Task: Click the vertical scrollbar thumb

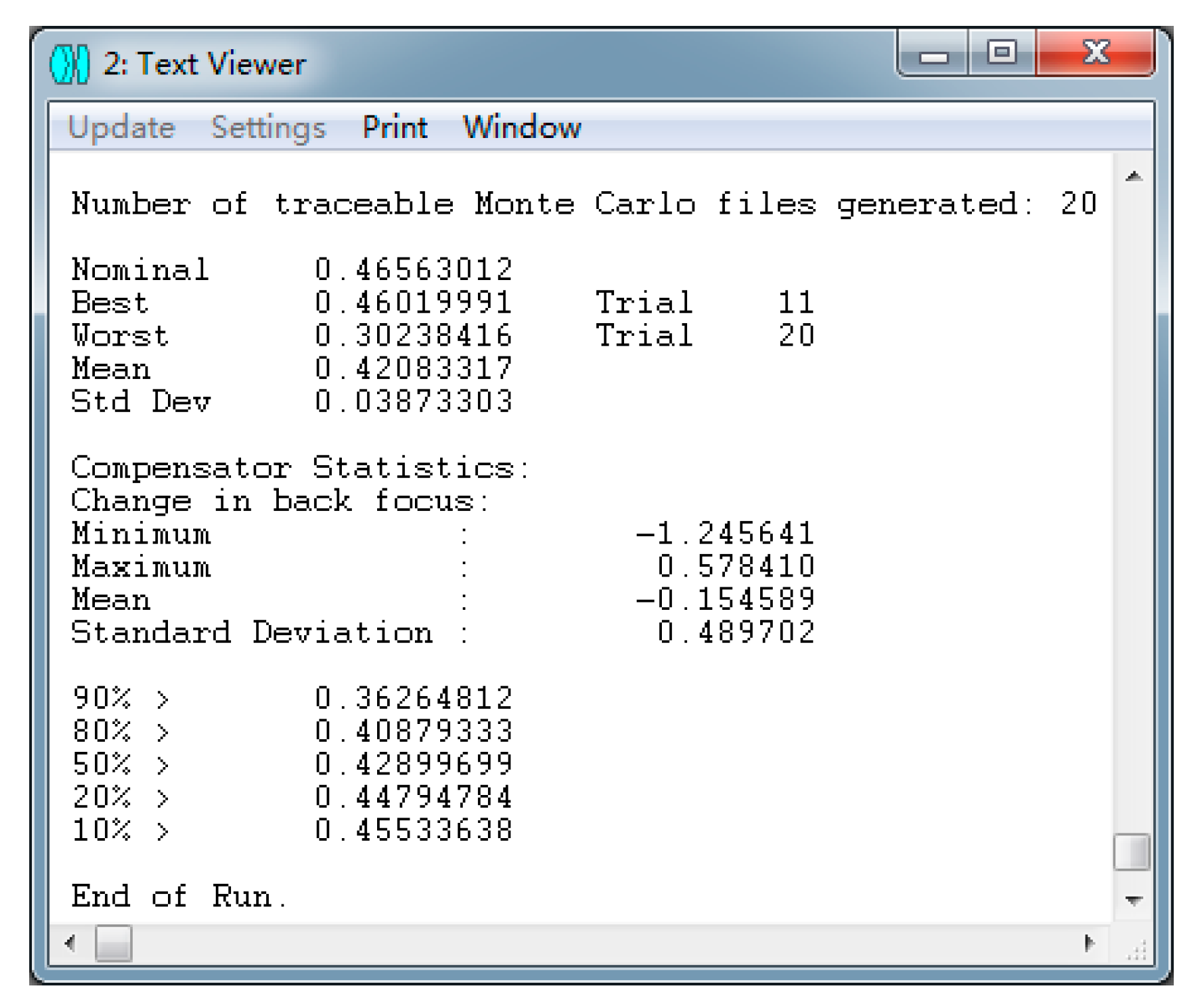Action: point(1132,852)
